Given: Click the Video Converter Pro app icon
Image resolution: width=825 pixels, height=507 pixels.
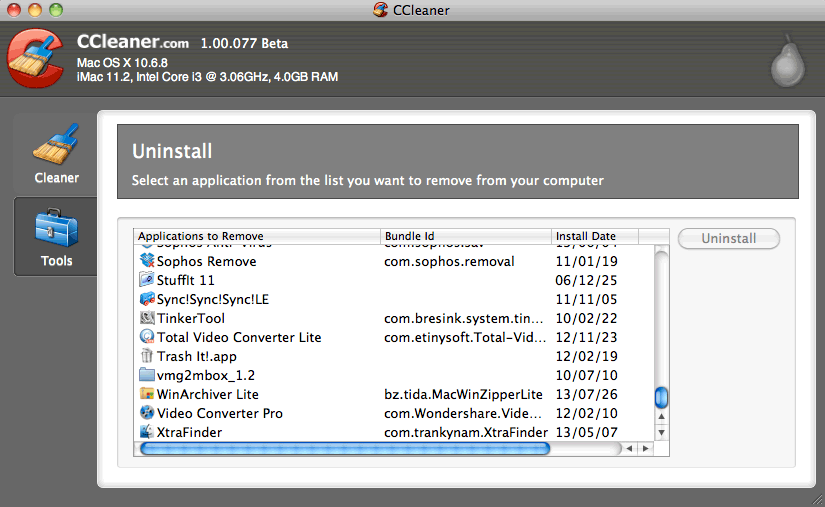Looking at the screenshot, I should click(x=147, y=413).
